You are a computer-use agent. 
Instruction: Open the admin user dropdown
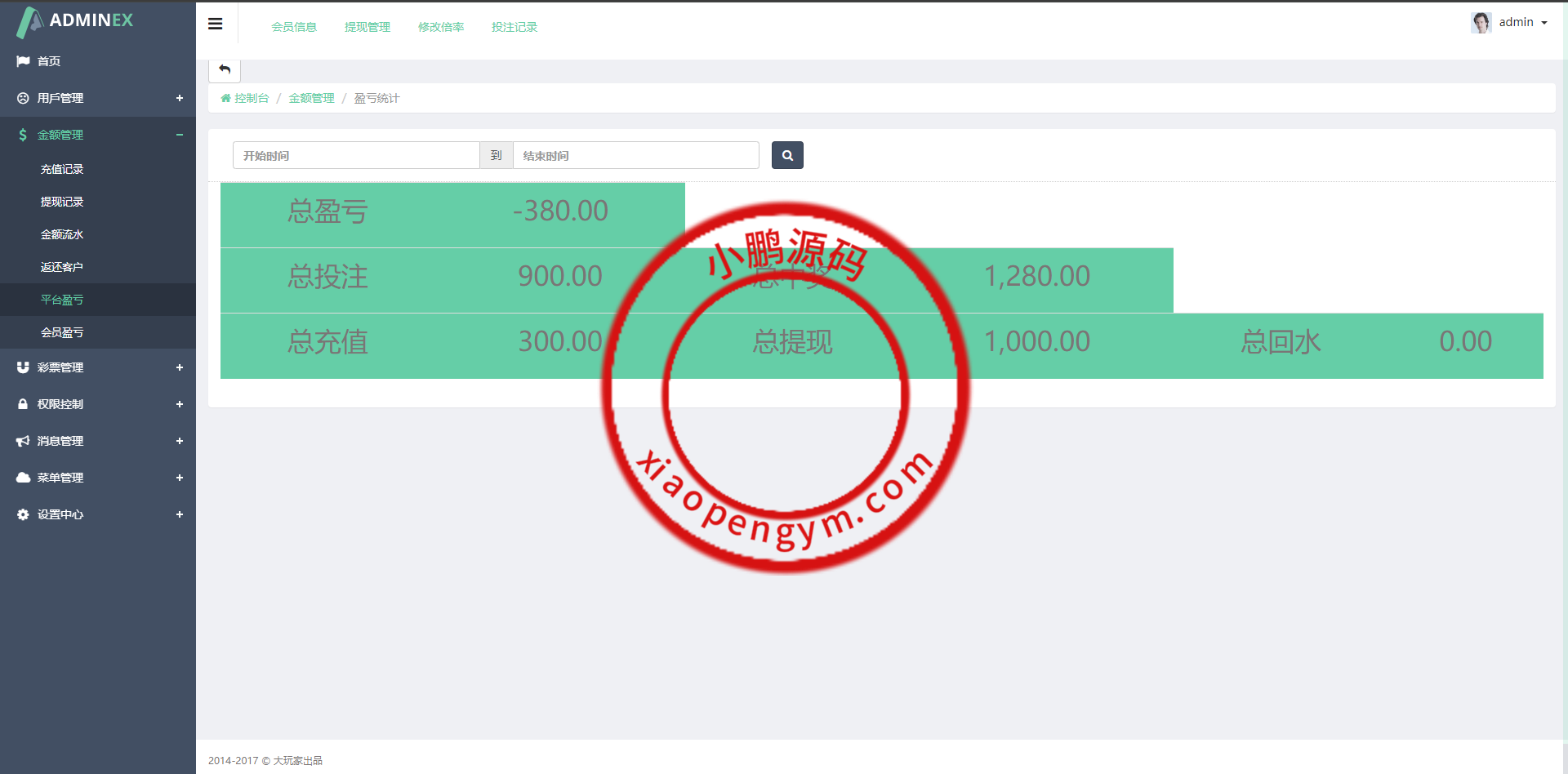[x=1523, y=22]
